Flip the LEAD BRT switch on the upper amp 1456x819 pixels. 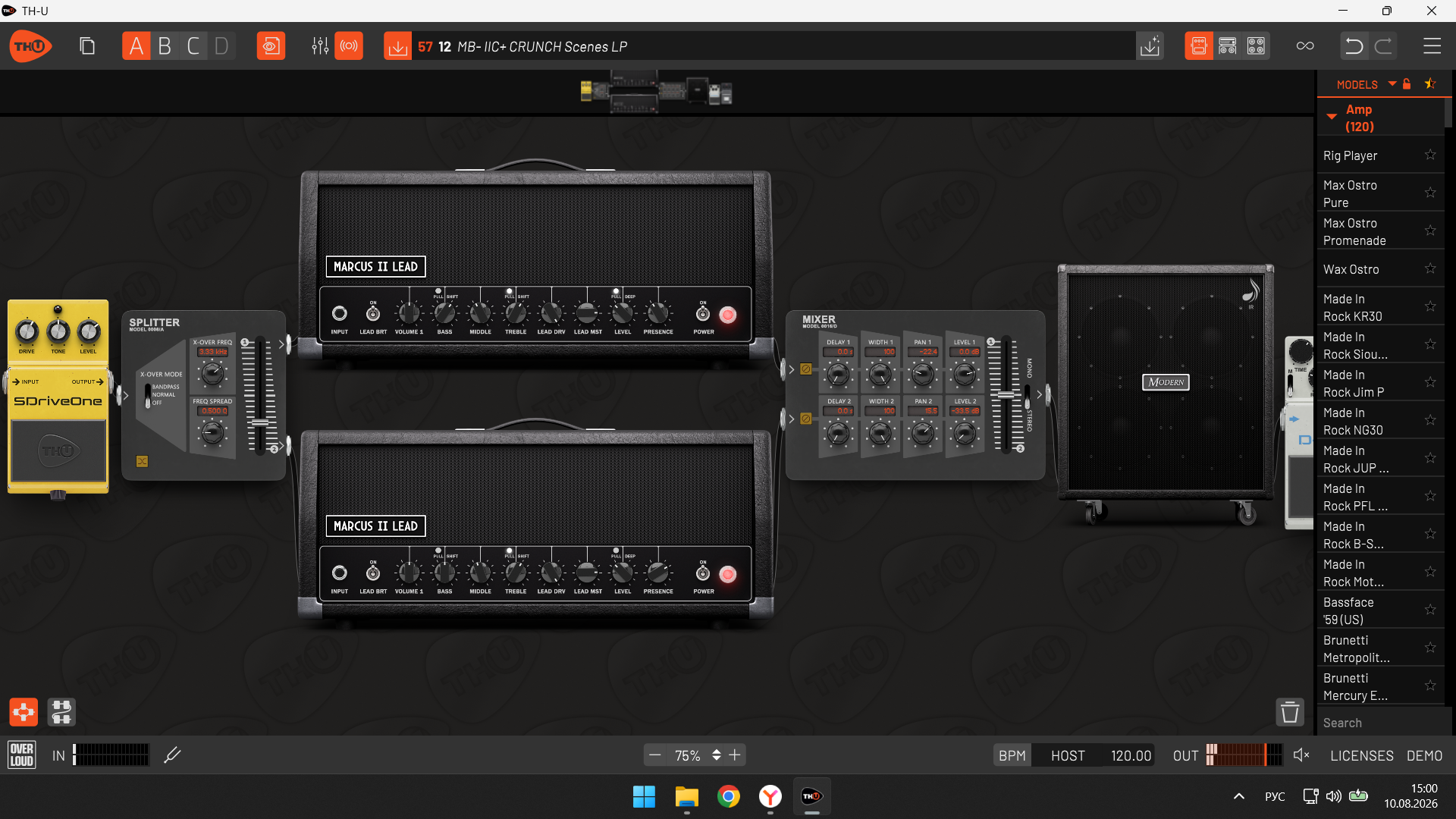pyautogui.click(x=372, y=313)
